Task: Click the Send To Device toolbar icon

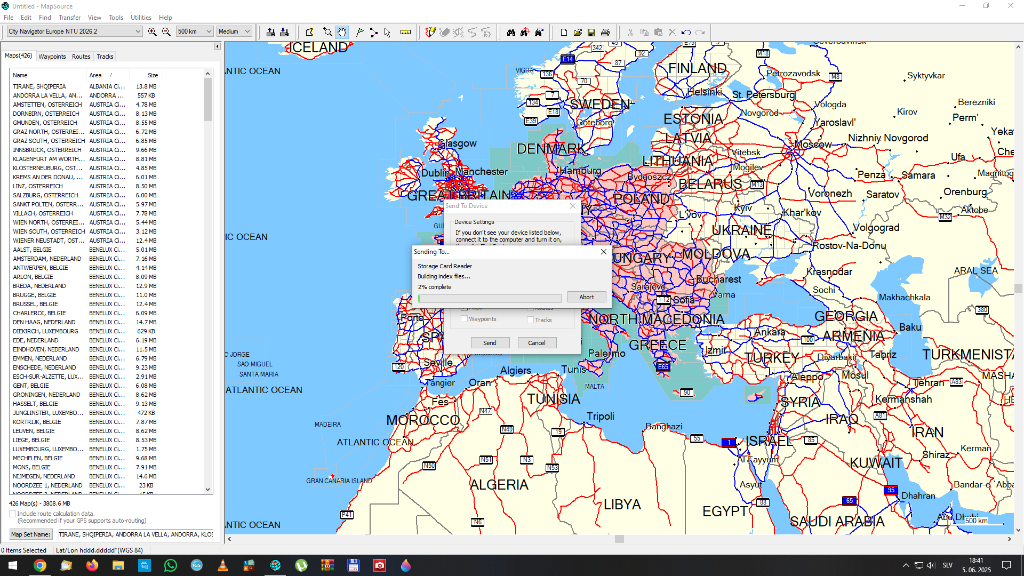Action: pos(270,32)
